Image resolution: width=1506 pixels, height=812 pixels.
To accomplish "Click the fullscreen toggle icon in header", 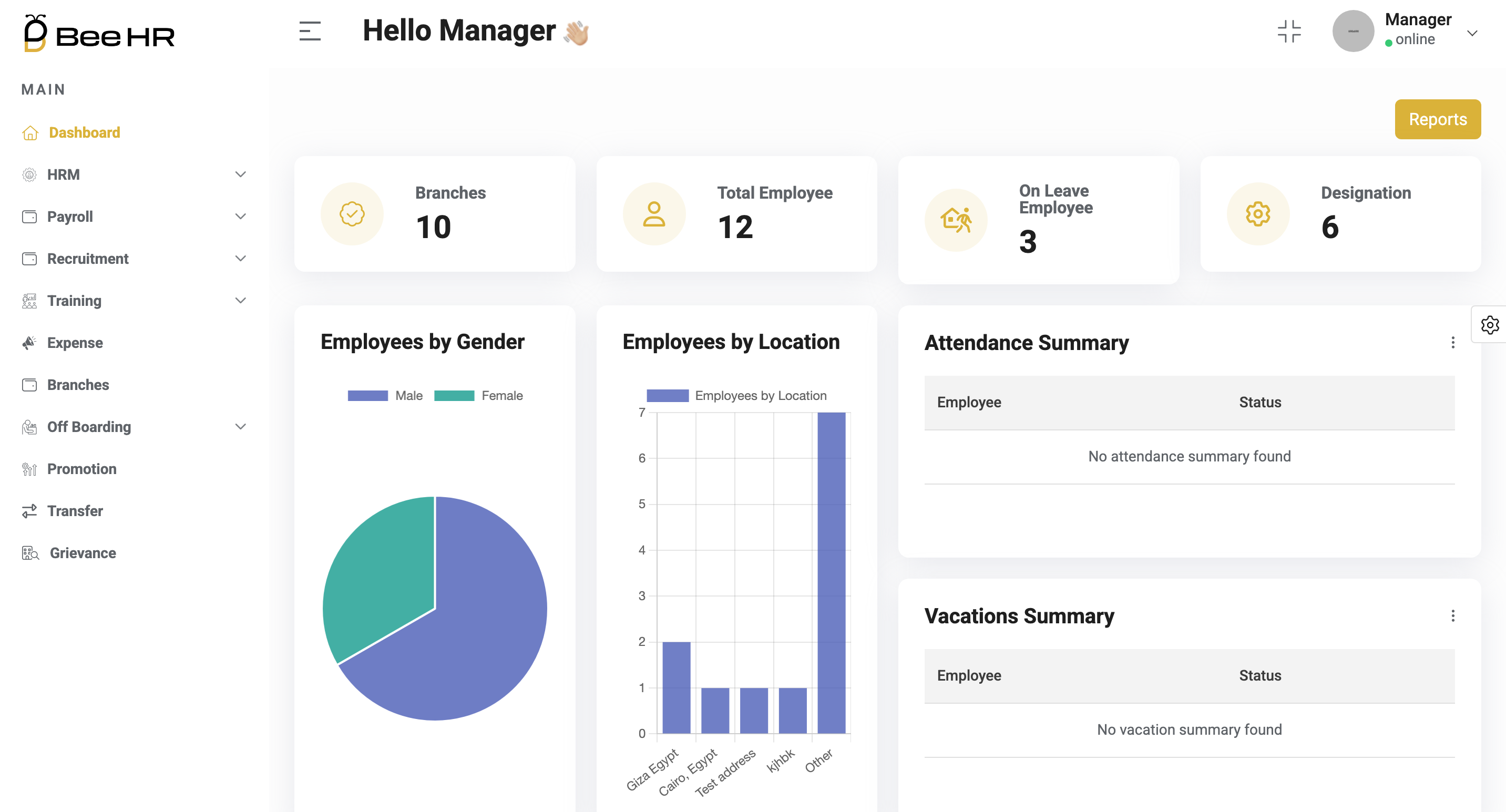I will [1289, 32].
